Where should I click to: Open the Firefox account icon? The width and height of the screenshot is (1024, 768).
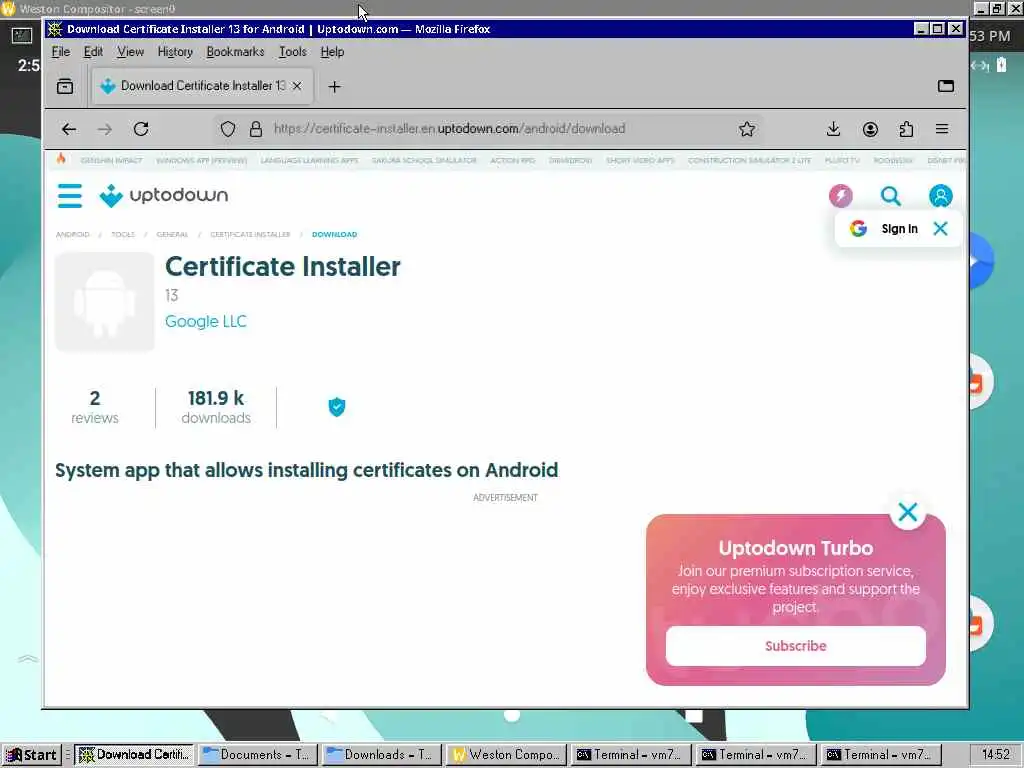pyautogui.click(x=870, y=129)
